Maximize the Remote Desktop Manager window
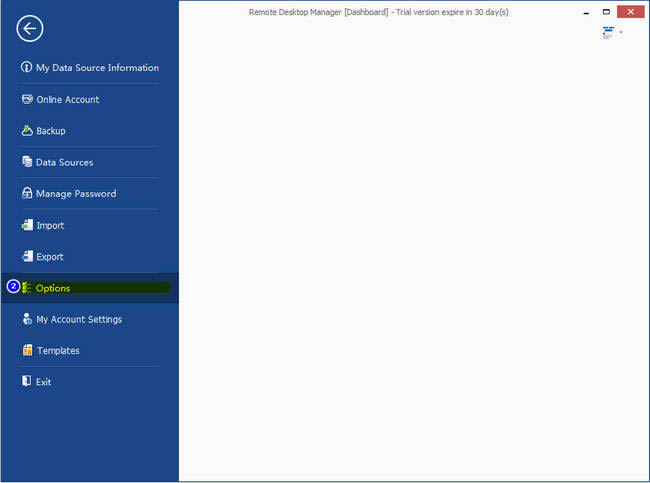 606,12
